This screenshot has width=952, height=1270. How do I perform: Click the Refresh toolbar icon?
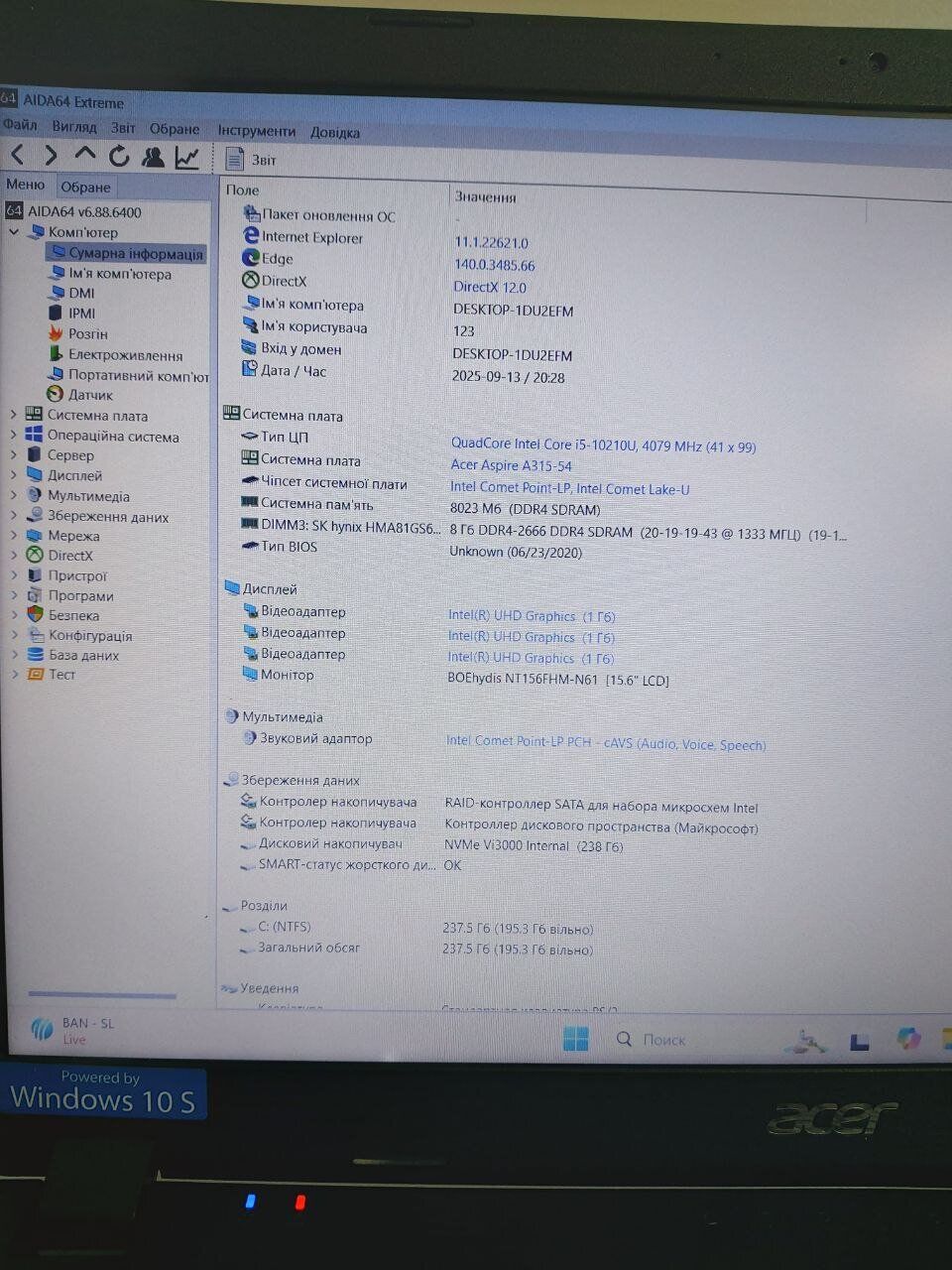(x=119, y=156)
